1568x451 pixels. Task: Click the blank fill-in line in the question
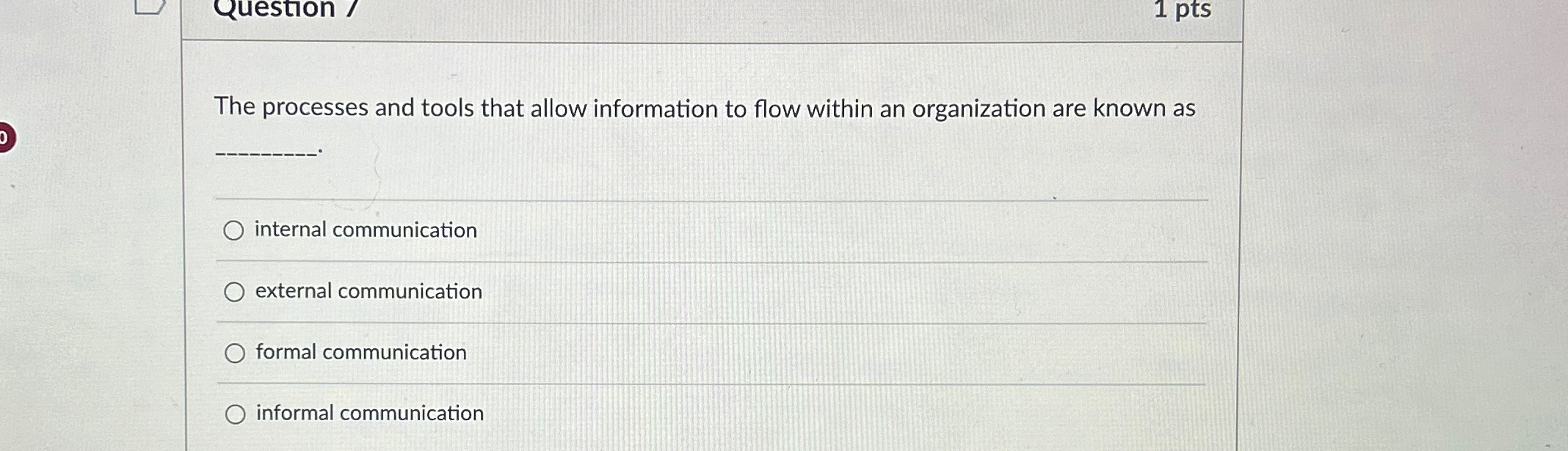pyautogui.click(x=266, y=152)
